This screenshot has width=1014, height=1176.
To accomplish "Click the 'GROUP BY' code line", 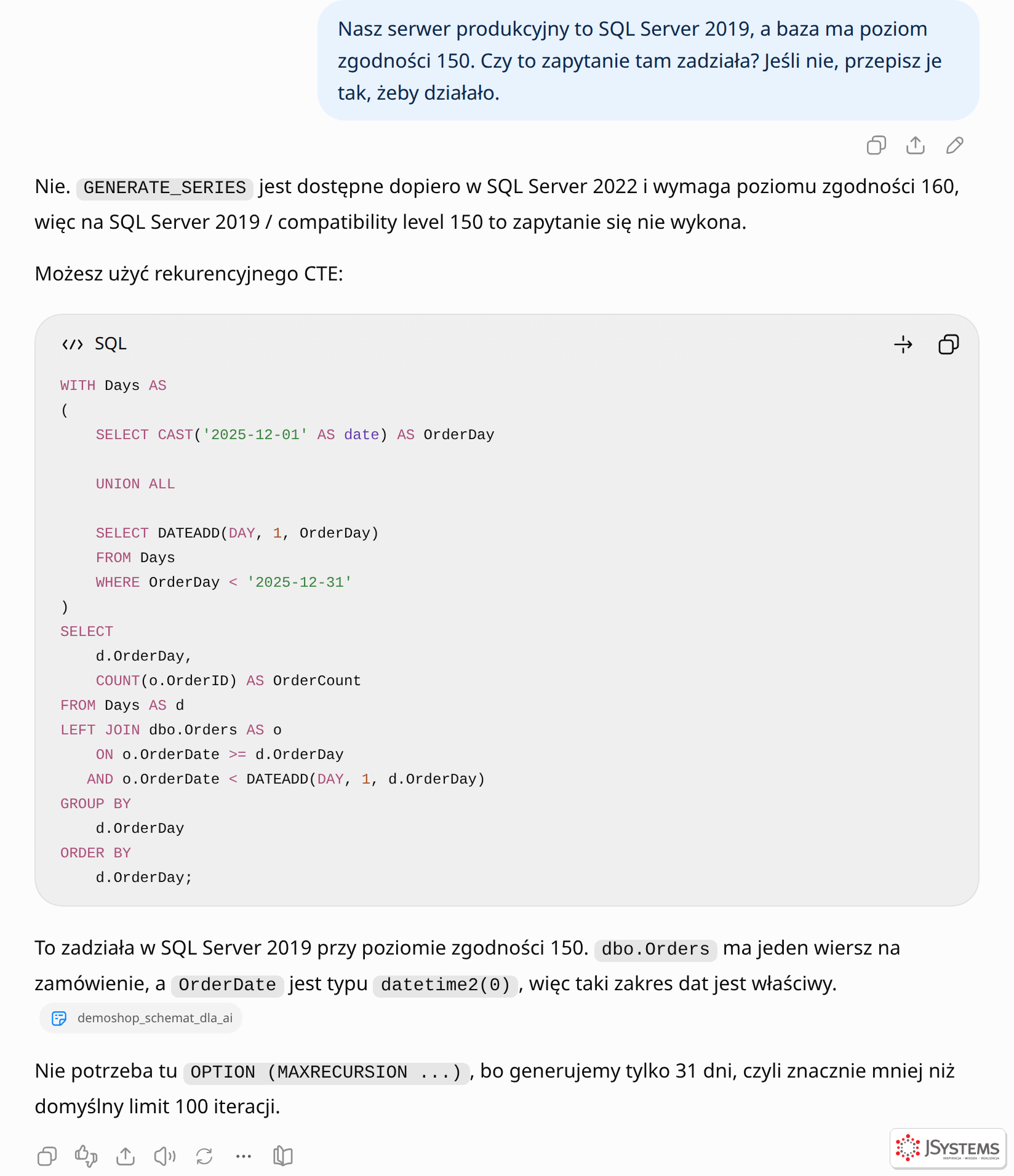I will [x=95, y=804].
